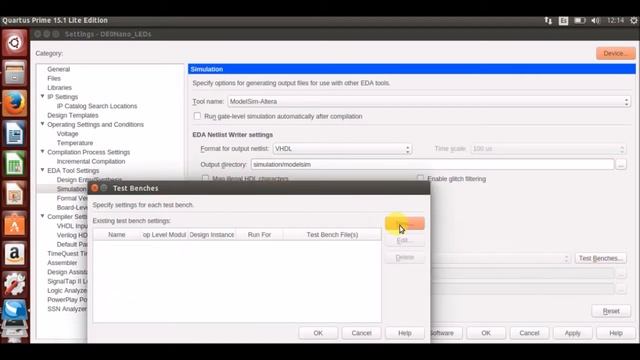Click the Reset button
640x360 pixels.
611,311
